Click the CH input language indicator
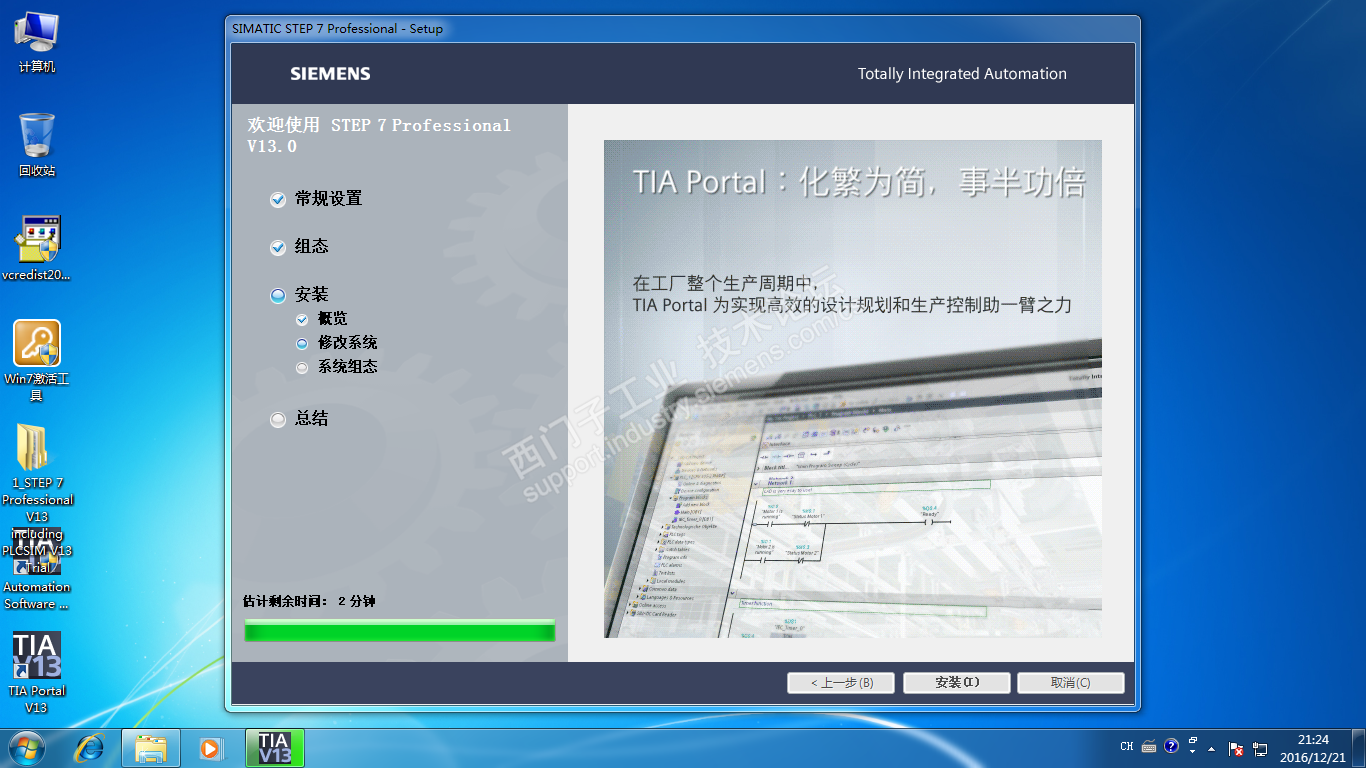The width and height of the screenshot is (1366, 768). pos(1127,747)
